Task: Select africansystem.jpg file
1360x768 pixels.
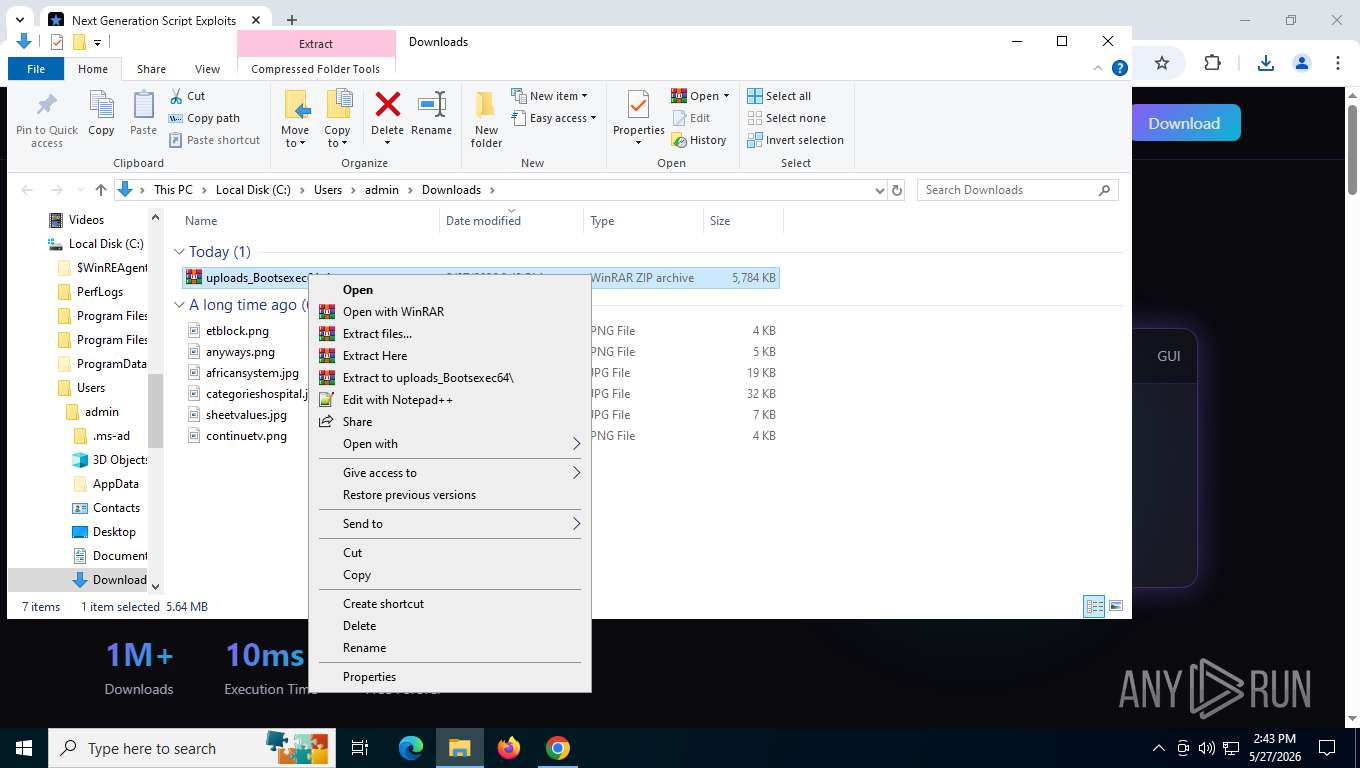Action: [252, 373]
